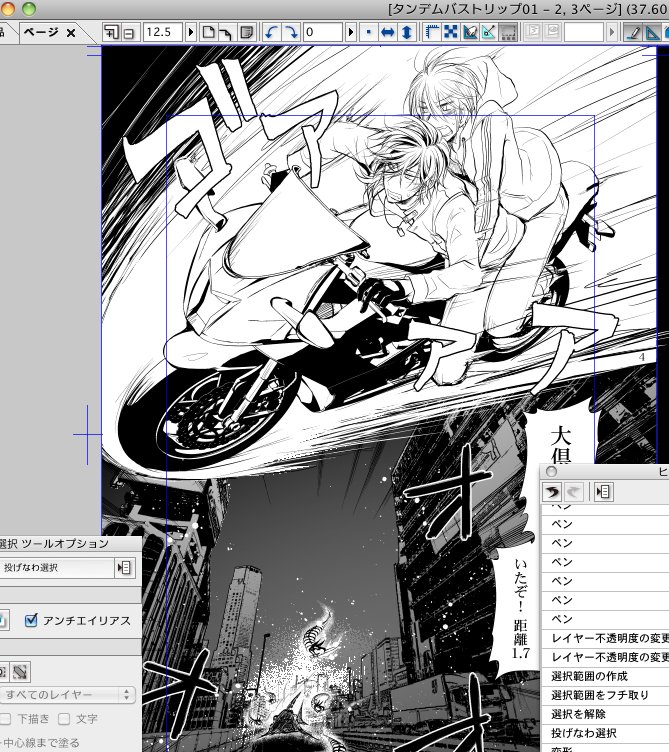Close the history panel with the round button

(x=552, y=471)
